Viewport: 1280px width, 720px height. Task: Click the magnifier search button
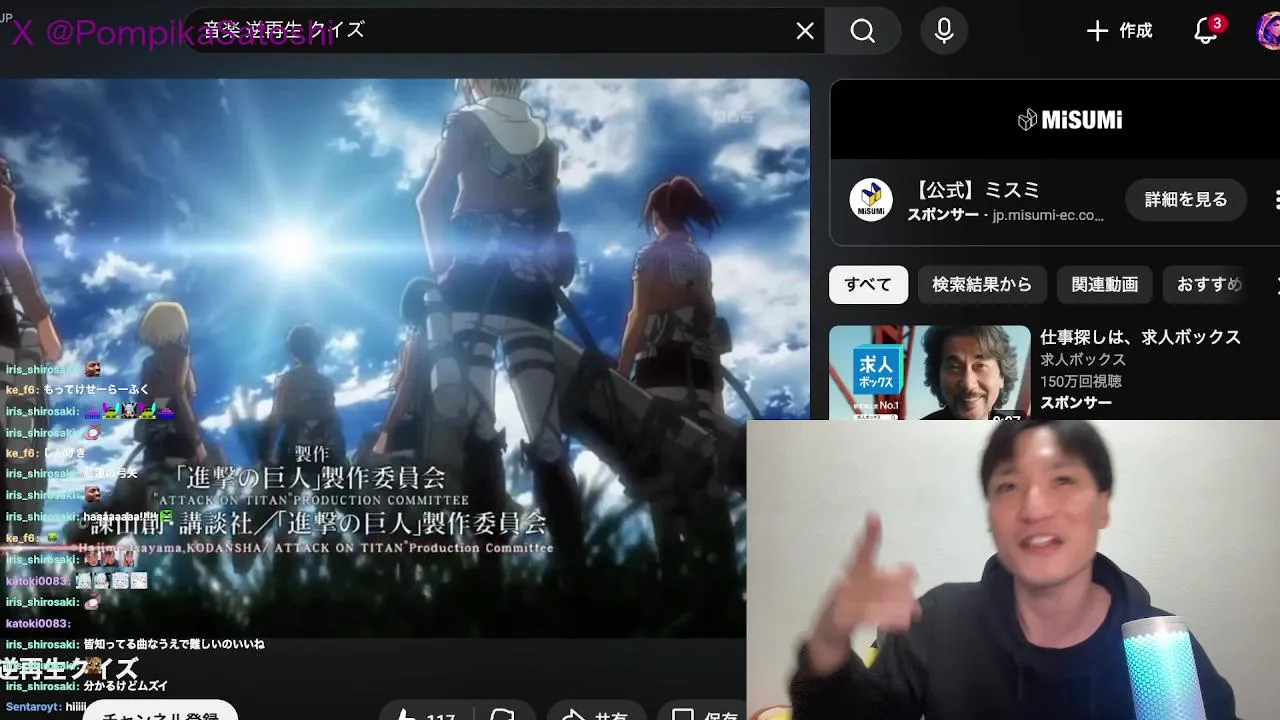click(x=863, y=31)
